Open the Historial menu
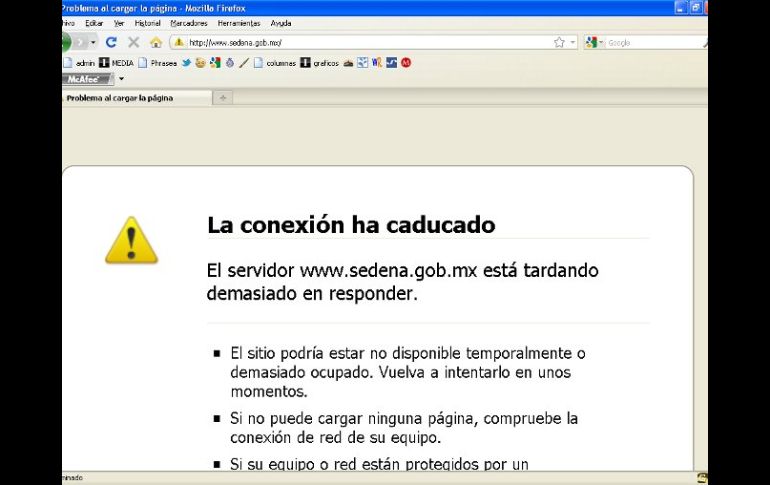770x485 pixels. pyautogui.click(x=147, y=23)
